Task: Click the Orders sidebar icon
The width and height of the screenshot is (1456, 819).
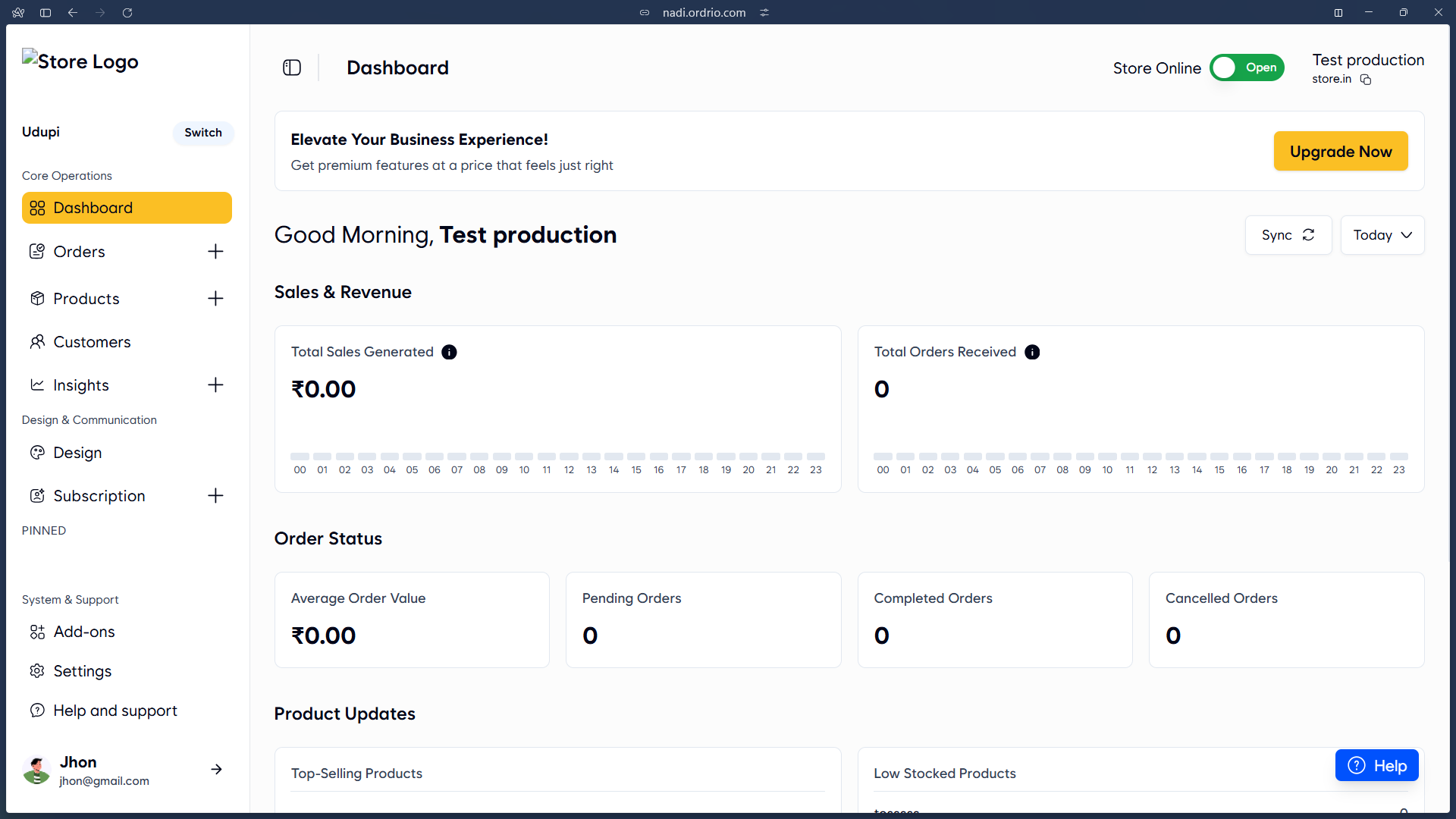Action: pos(37,252)
